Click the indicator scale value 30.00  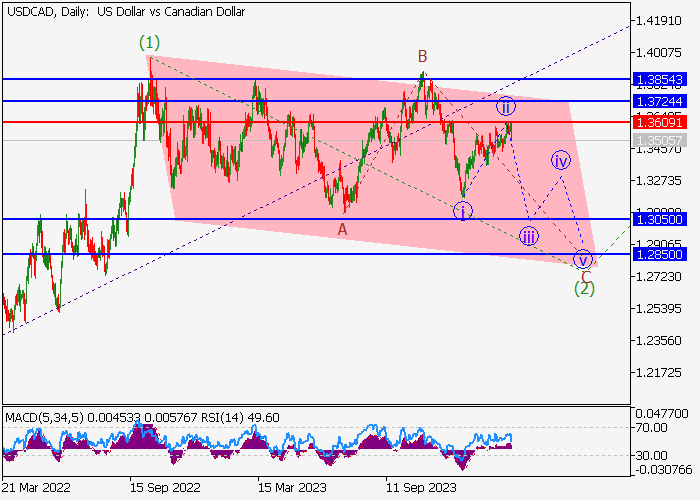tap(652, 456)
